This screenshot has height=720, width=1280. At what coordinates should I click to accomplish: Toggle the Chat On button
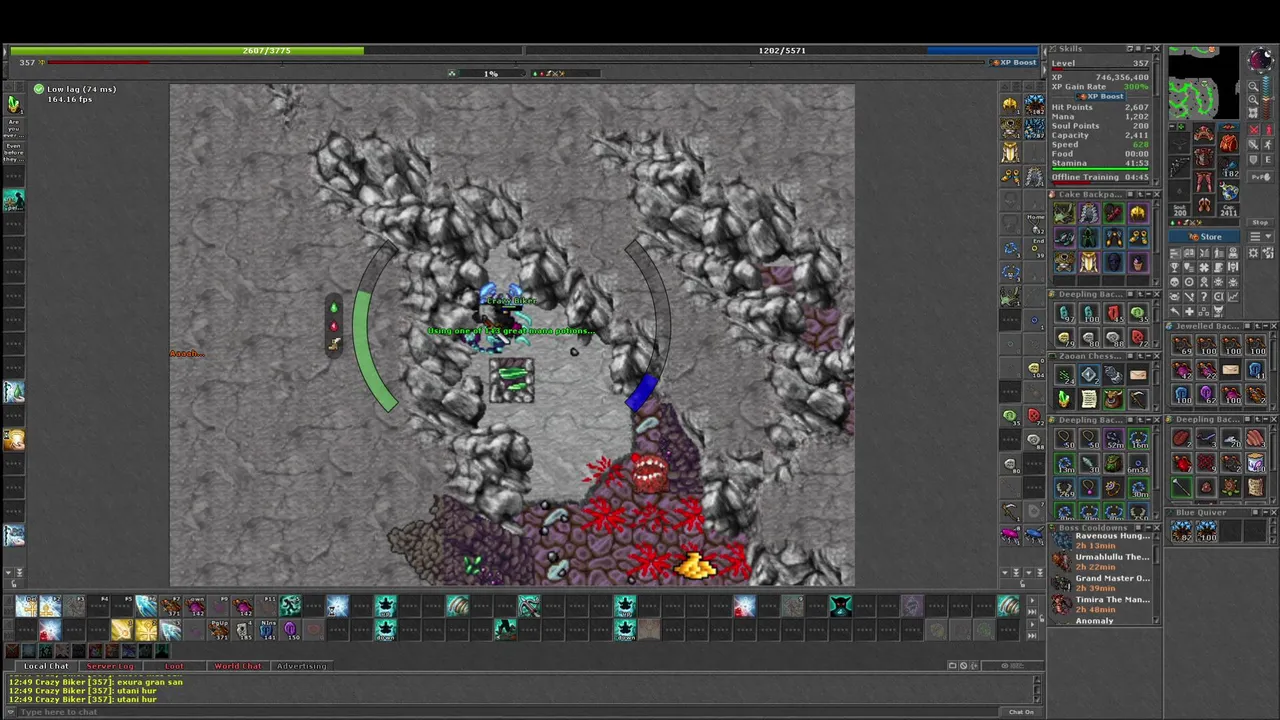point(1021,712)
